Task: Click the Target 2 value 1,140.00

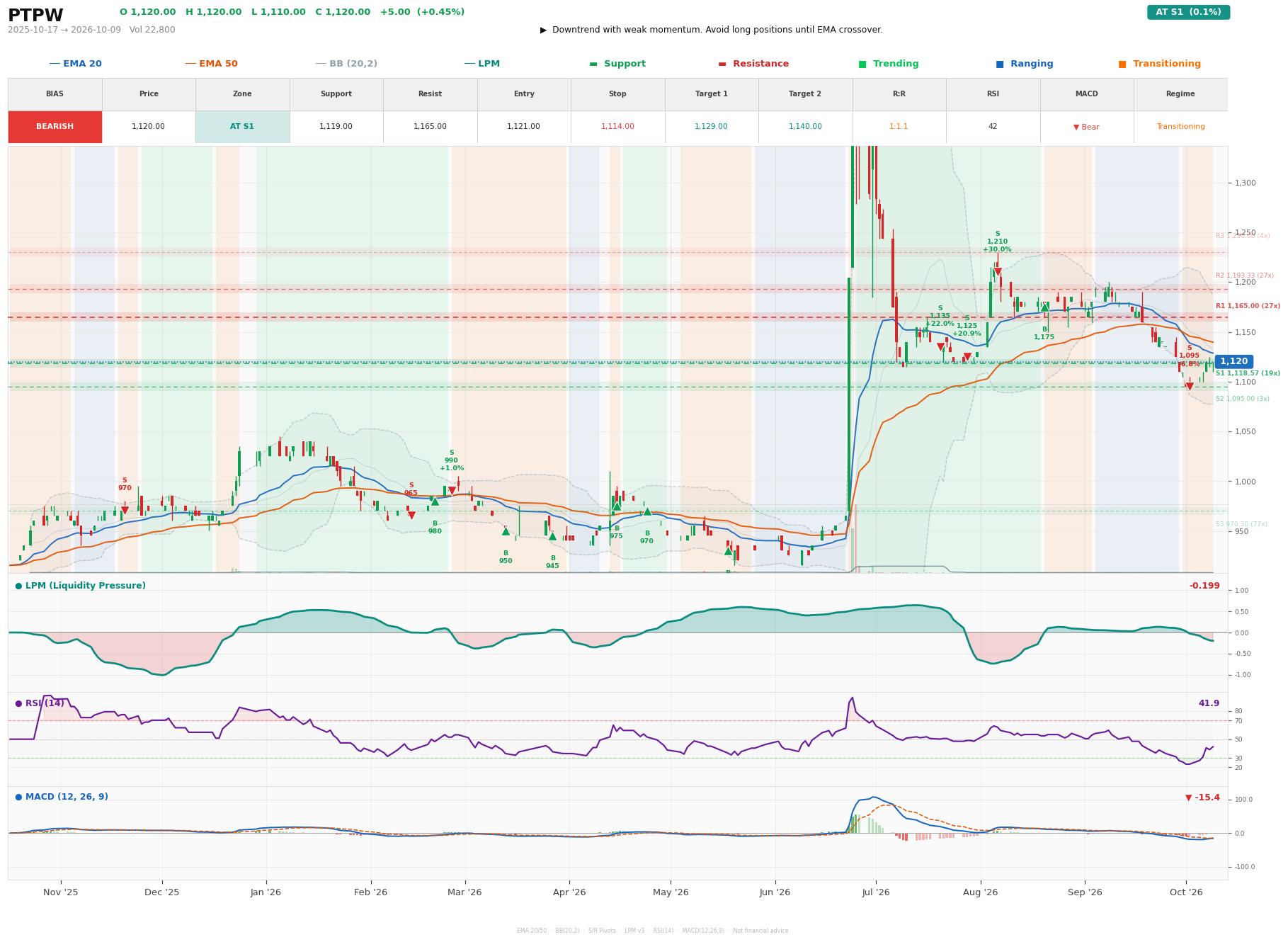Action: point(805,127)
